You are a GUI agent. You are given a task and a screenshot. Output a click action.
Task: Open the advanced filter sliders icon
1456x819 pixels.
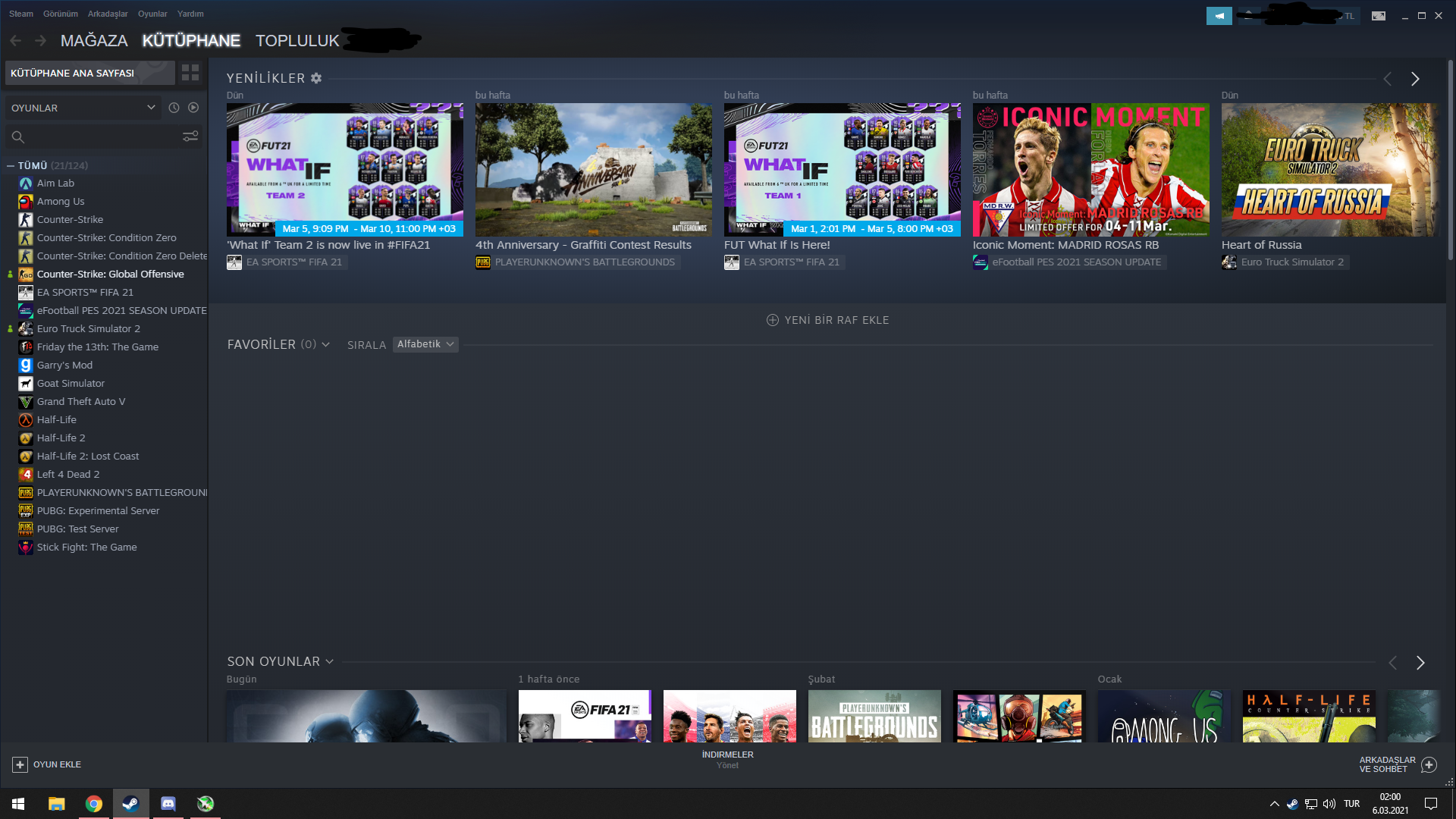[190, 136]
